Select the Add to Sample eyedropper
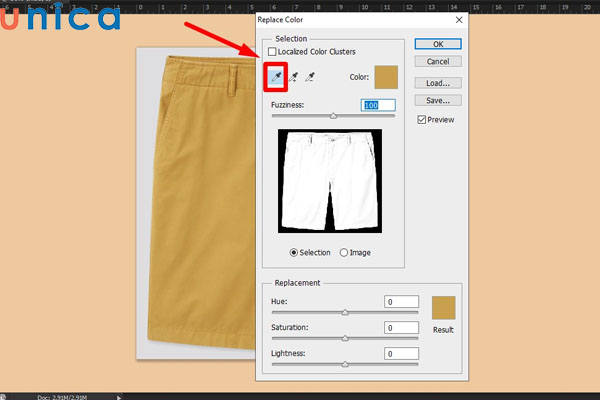This screenshot has width=600, height=400. [x=293, y=76]
